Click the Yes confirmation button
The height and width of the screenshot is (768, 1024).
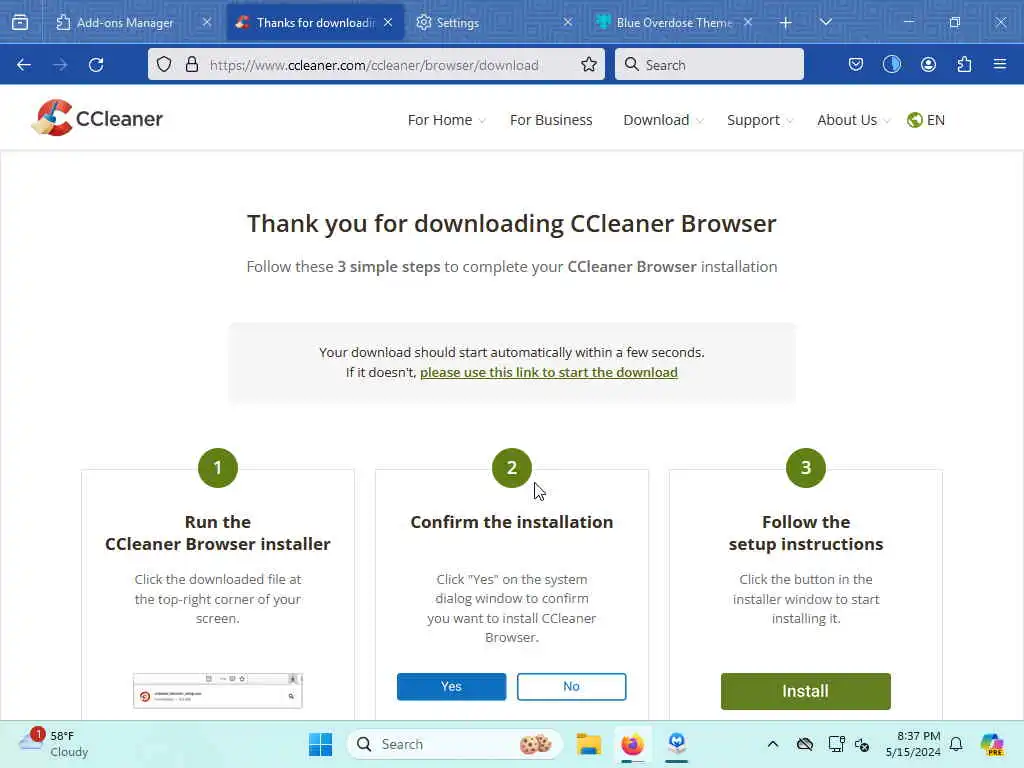pyautogui.click(x=451, y=686)
